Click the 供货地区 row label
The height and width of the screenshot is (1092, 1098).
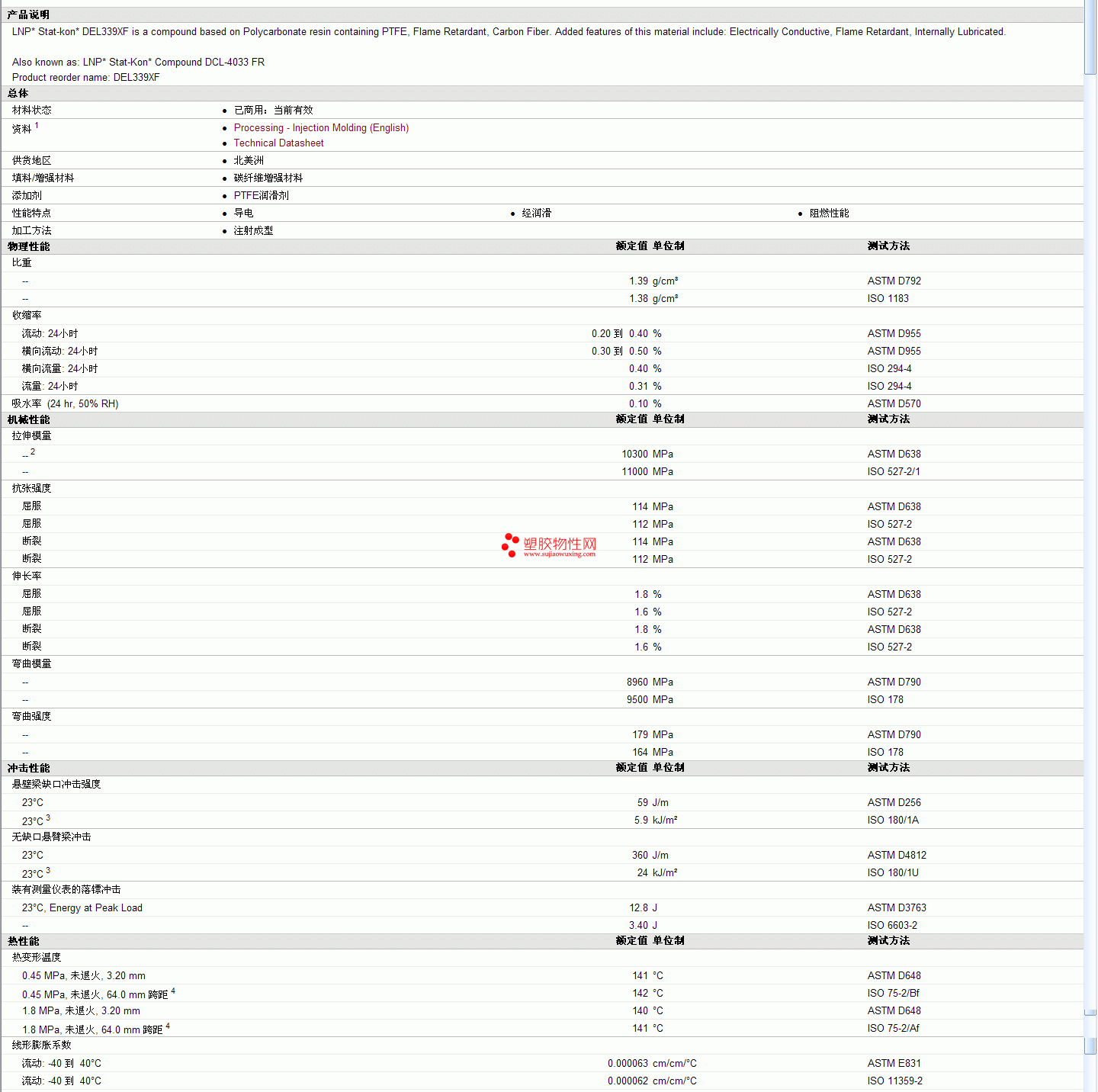[32, 161]
